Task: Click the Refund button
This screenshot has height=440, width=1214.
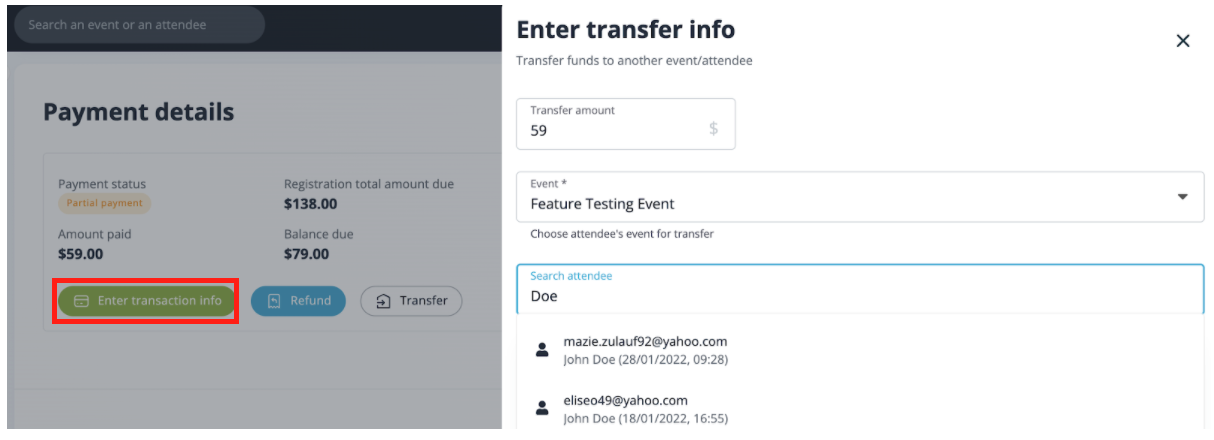Action: (297, 301)
